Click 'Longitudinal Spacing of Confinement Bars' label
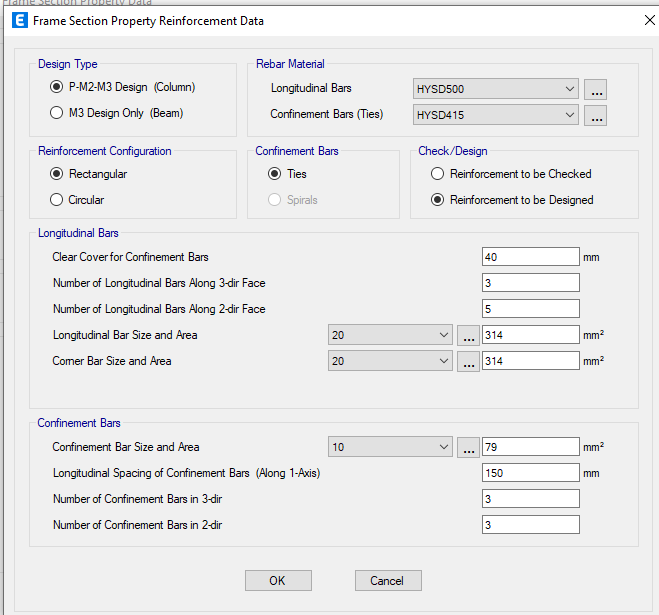The height and width of the screenshot is (615, 659). pos(186,473)
